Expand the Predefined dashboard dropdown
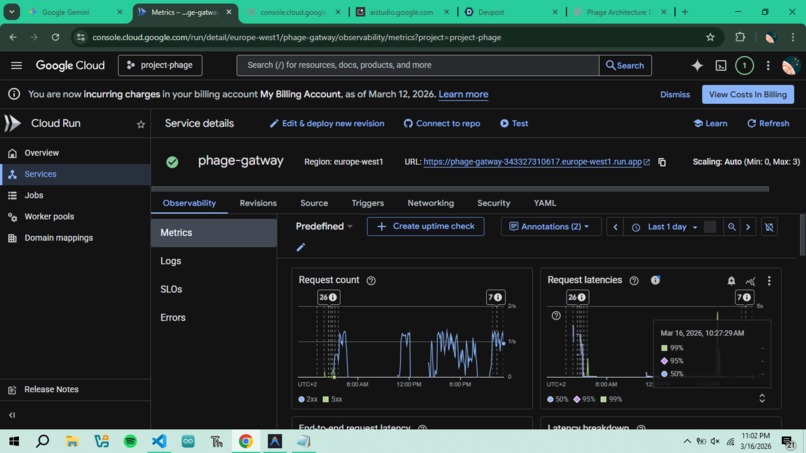 [x=324, y=226]
